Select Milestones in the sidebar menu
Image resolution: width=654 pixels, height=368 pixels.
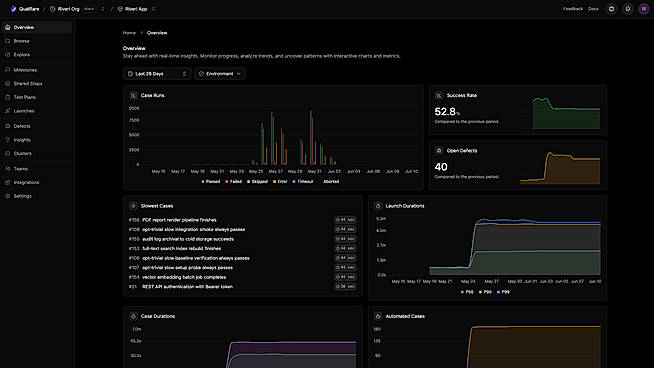point(37,70)
